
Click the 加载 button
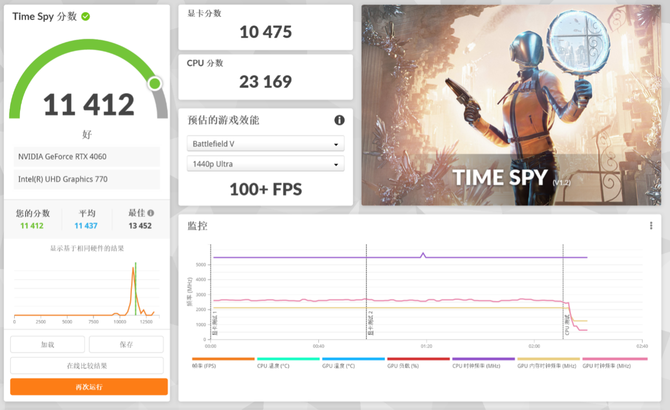click(47, 344)
